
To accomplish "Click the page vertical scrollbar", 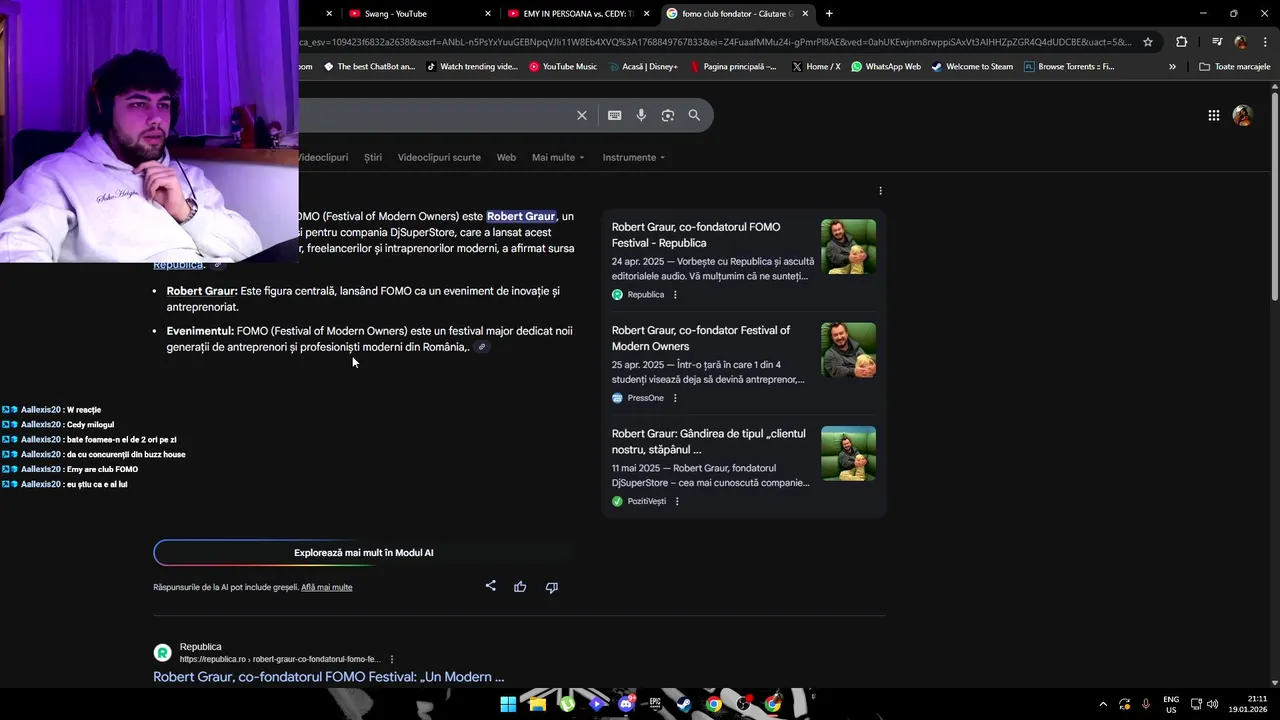I will [1275, 195].
